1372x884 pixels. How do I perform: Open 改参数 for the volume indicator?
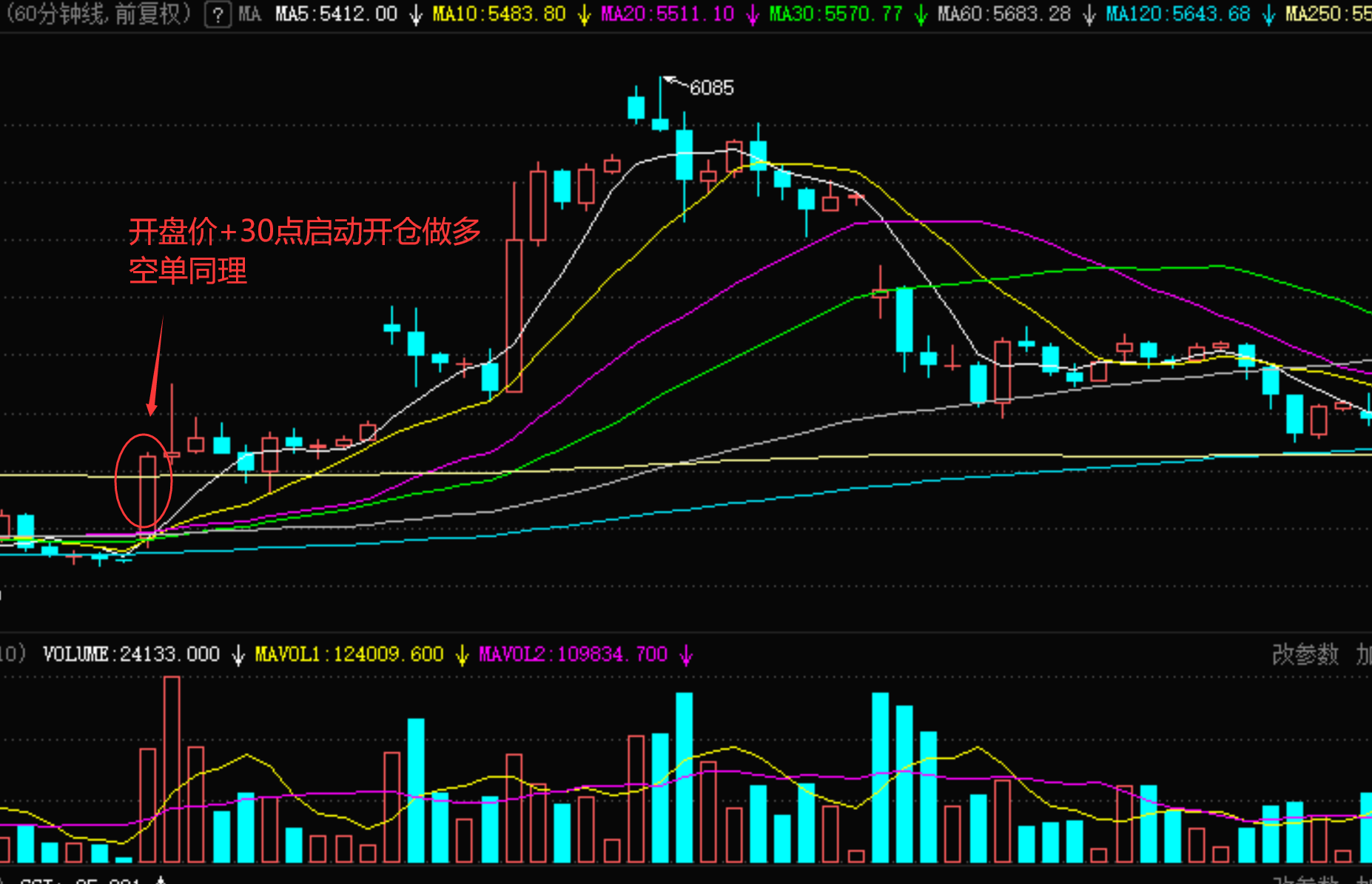click(1305, 654)
